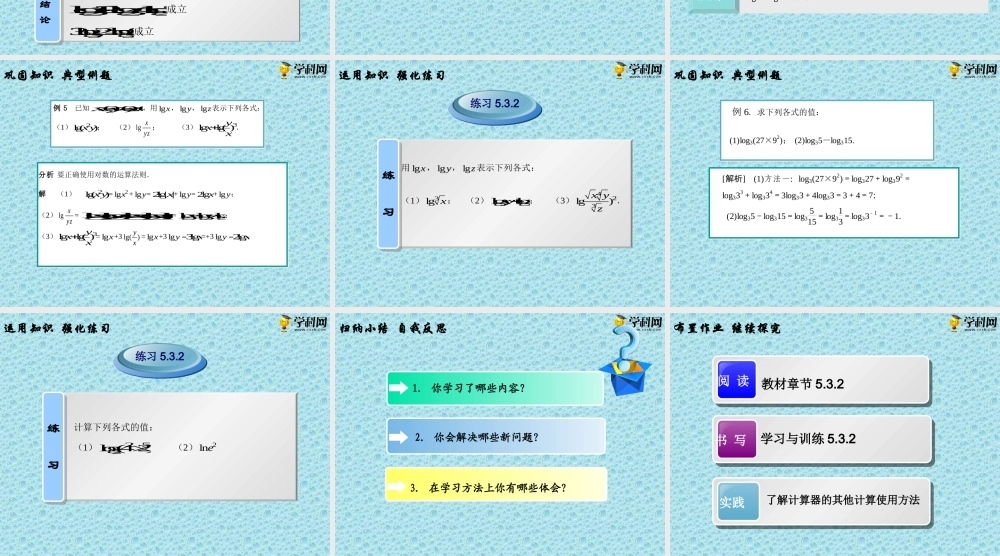Click the heading 布置作业 继续探究

pyautogui.click(x=727, y=328)
